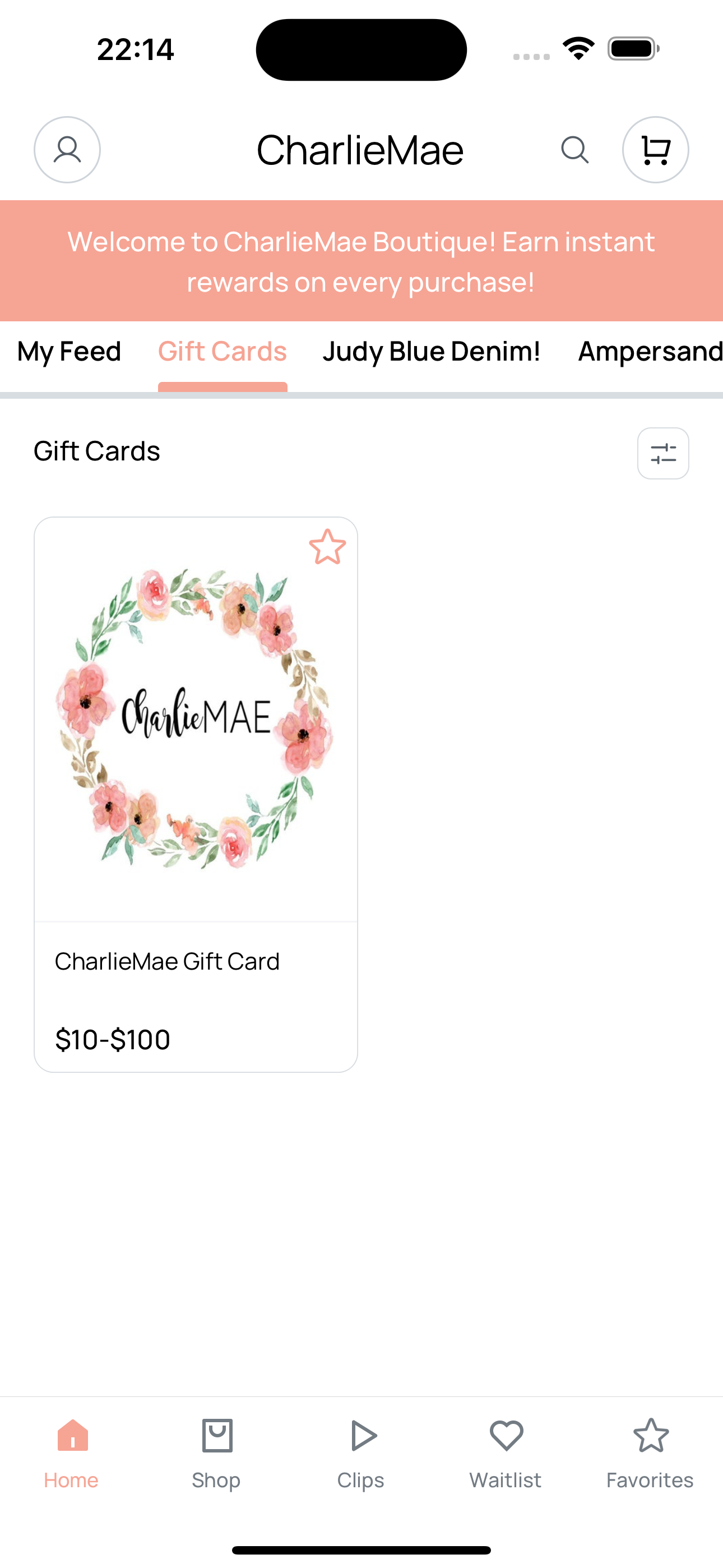The height and width of the screenshot is (1568, 723).
Task: Tap the CharlieMae Gift Card title
Action: [168, 962]
